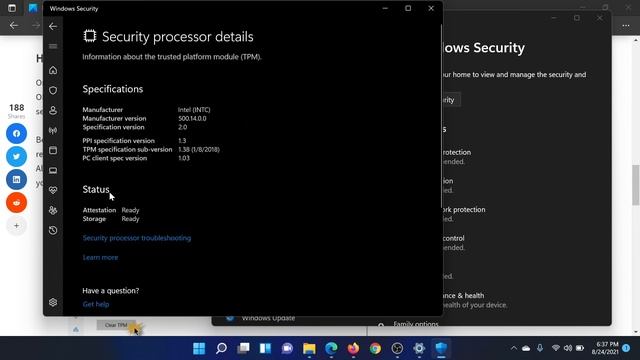Open Firewall & network protection icon

click(53, 131)
